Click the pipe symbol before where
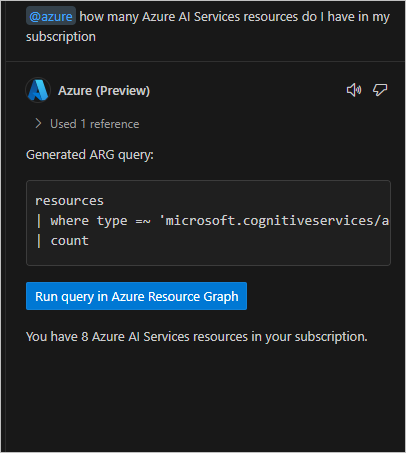 click(39, 221)
